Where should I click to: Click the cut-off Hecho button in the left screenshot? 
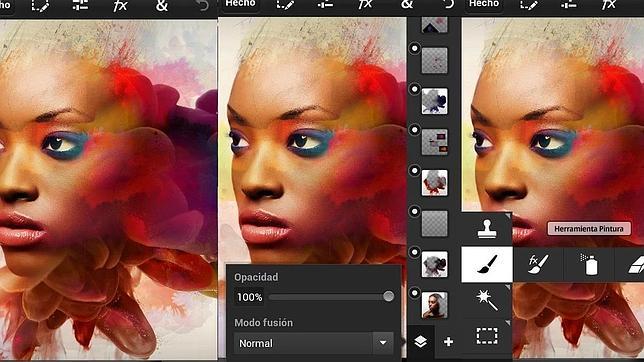(6, 6)
